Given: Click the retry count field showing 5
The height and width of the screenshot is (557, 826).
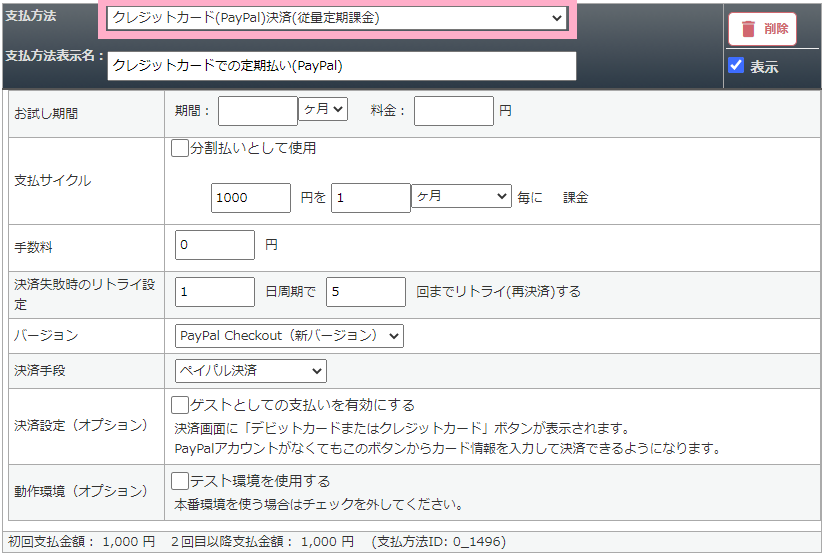Looking at the screenshot, I should click(x=366, y=292).
